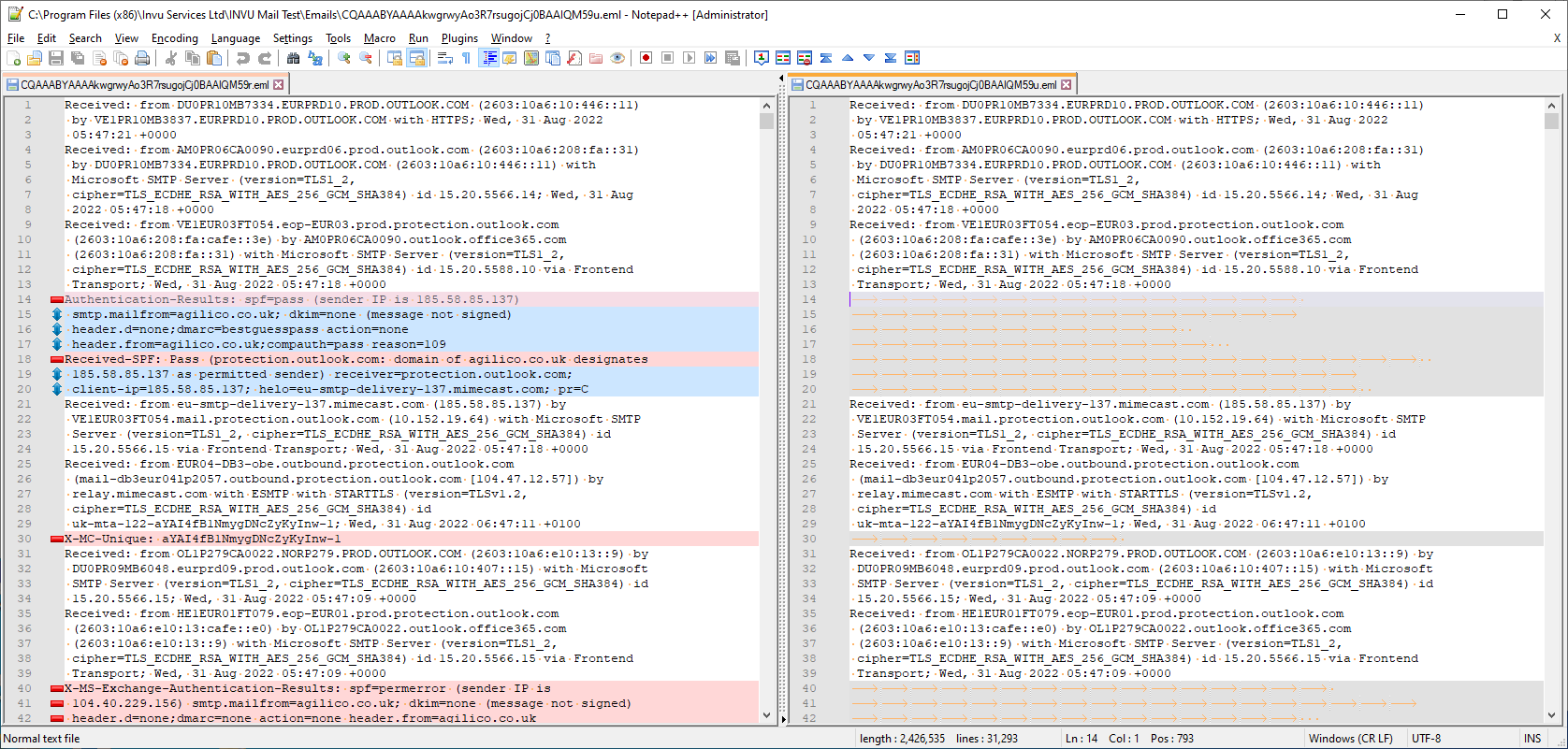Create a new document with New icon
Viewport: 1568px width, 749px height.
point(14,58)
